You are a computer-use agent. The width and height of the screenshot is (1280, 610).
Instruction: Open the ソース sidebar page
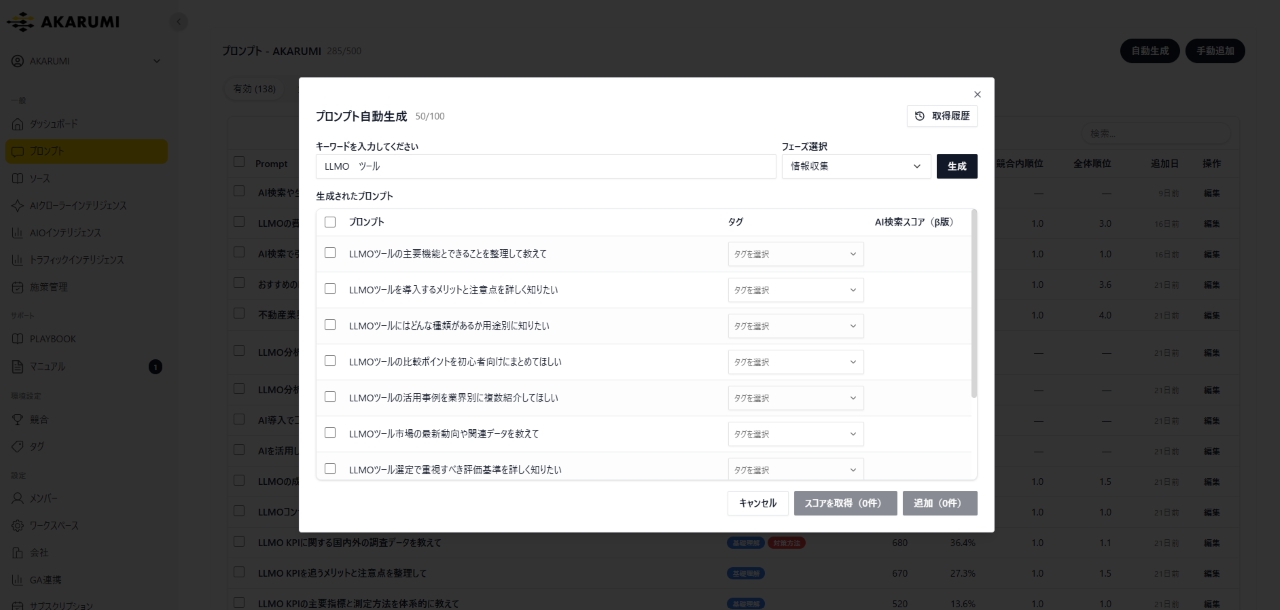pos(86,178)
